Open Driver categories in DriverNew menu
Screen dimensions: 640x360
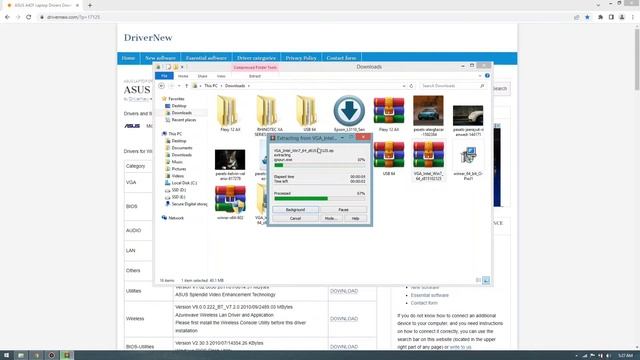click(256, 58)
